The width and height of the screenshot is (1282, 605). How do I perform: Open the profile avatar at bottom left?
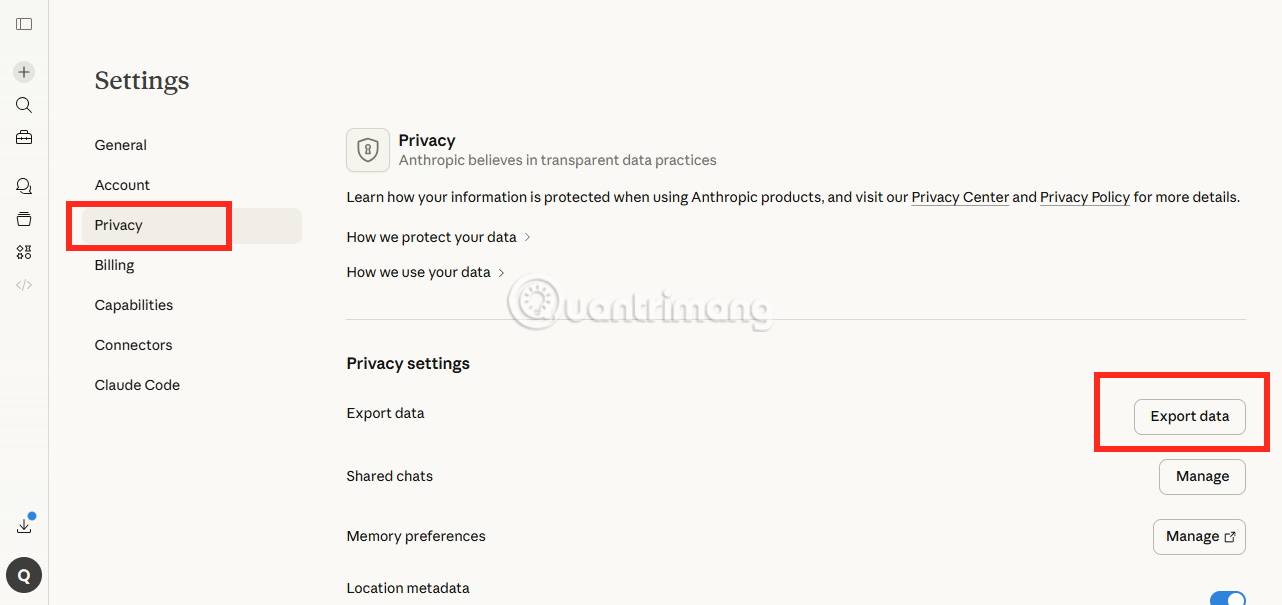pyautogui.click(x=24, y=575)
